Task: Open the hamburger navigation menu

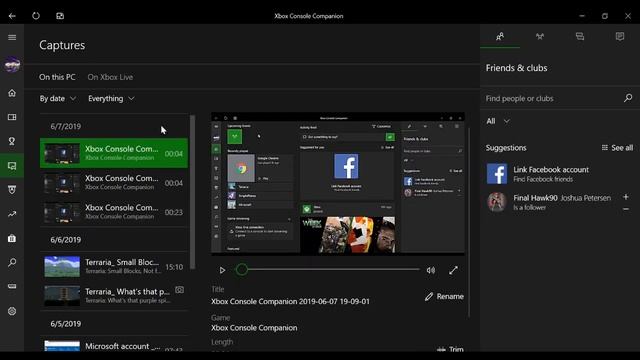Action: (x=12, y=38)
